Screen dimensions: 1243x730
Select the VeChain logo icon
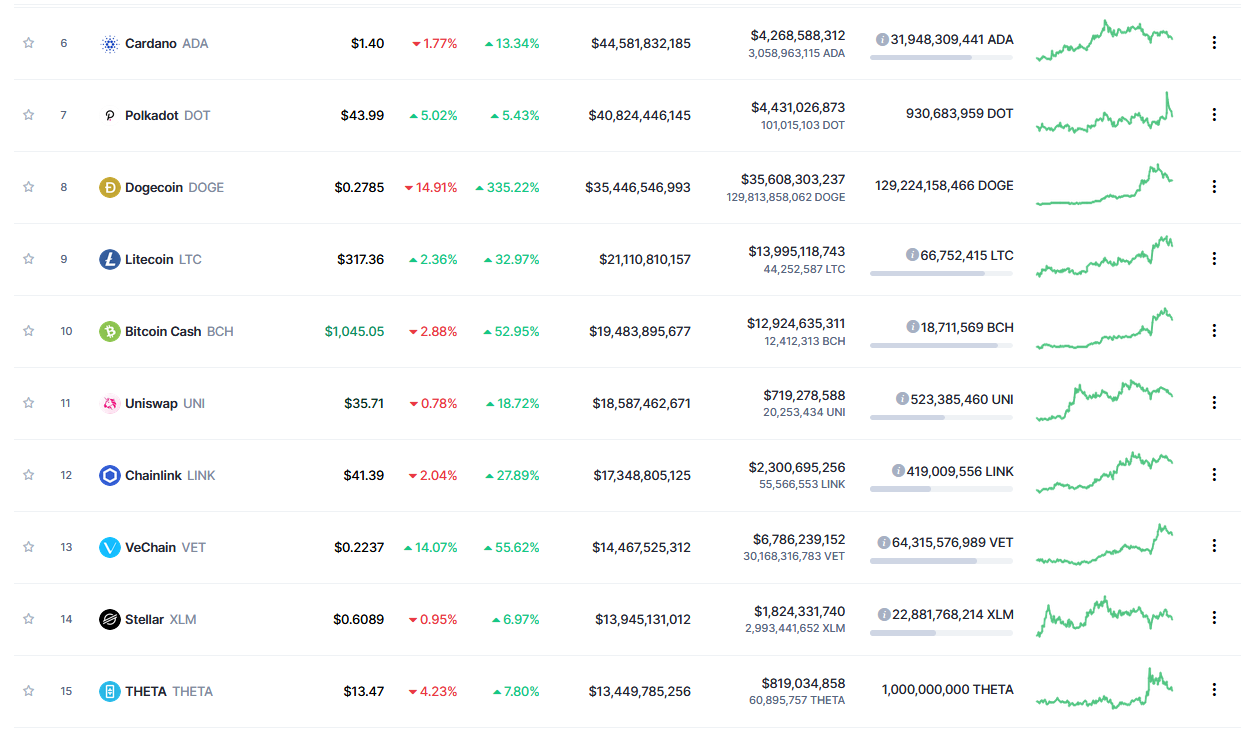(x=110, y=548)
